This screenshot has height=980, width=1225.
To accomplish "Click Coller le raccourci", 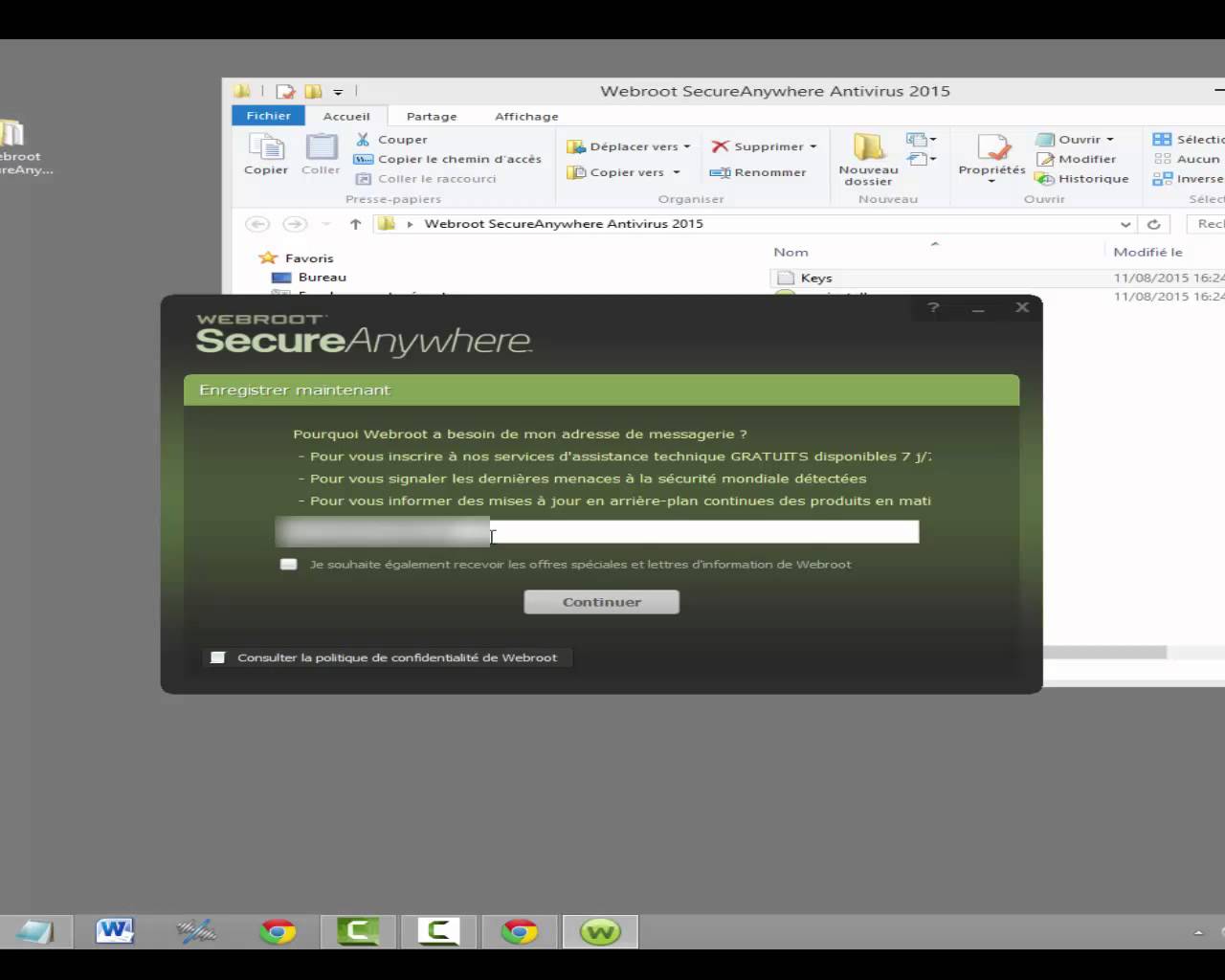I will (x=426, y=179).
